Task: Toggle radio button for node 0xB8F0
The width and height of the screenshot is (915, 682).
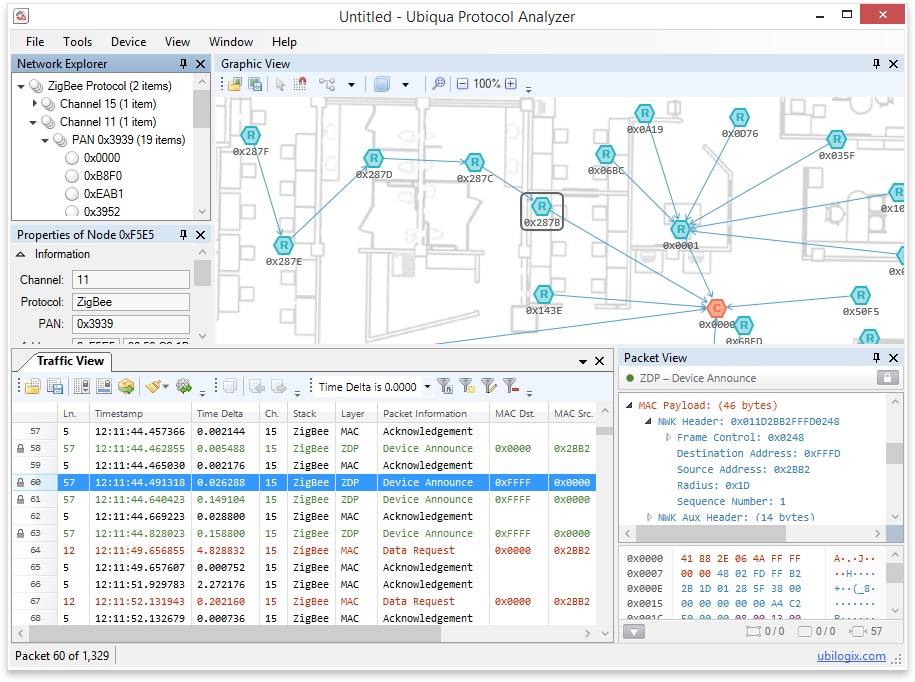Action: [72, 176]
